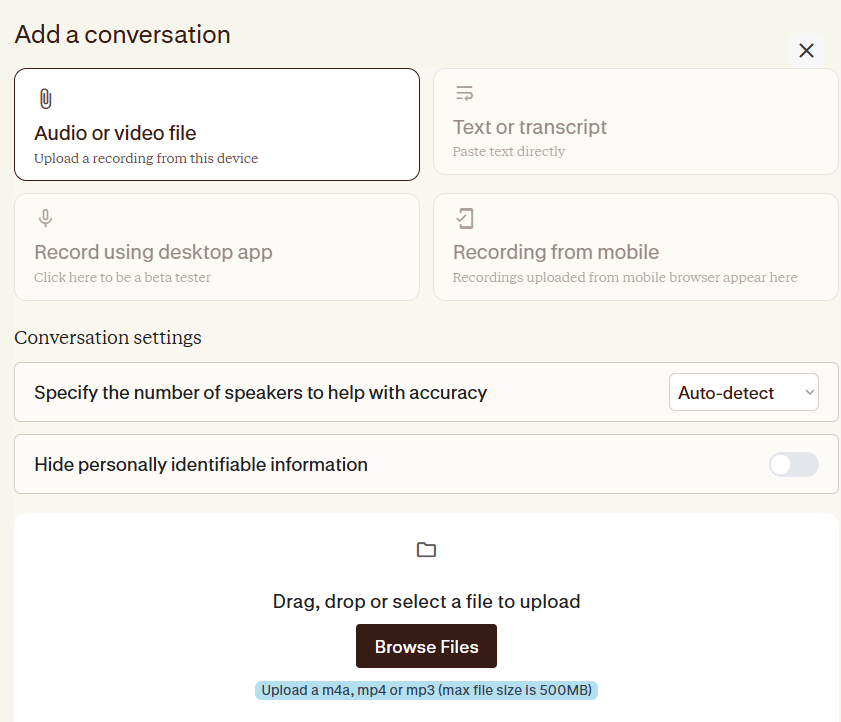841x722 pixels.
Task: Click 'Specify the number of speakers' label
Action: click(261, 393)
